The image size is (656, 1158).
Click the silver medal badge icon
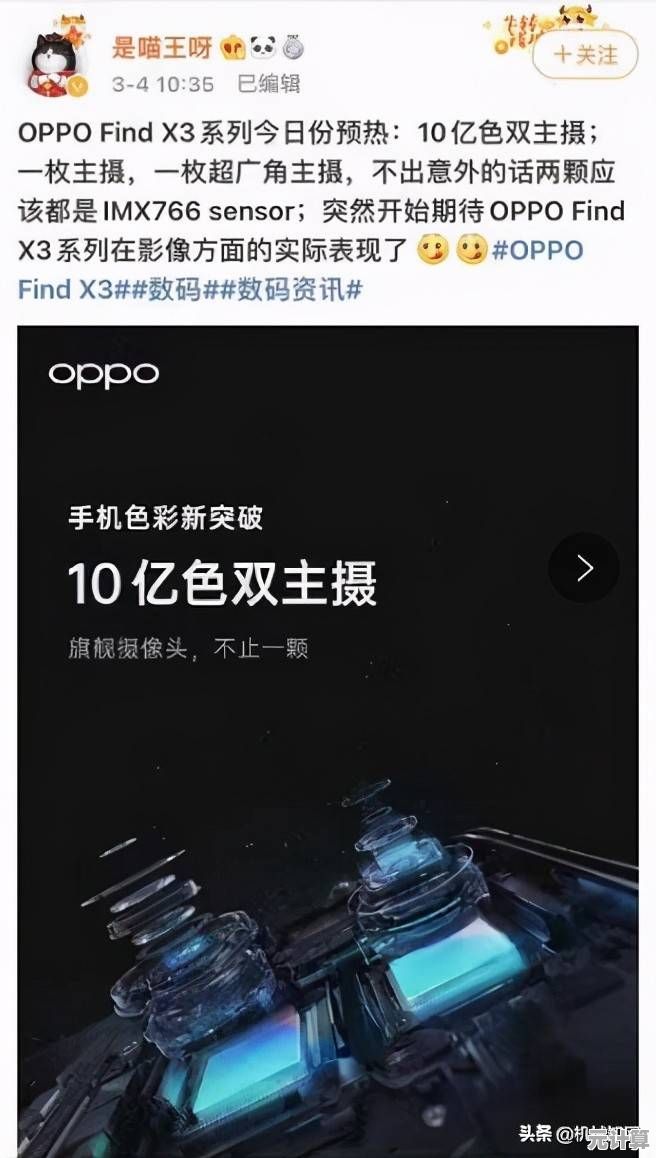[293, 48]
